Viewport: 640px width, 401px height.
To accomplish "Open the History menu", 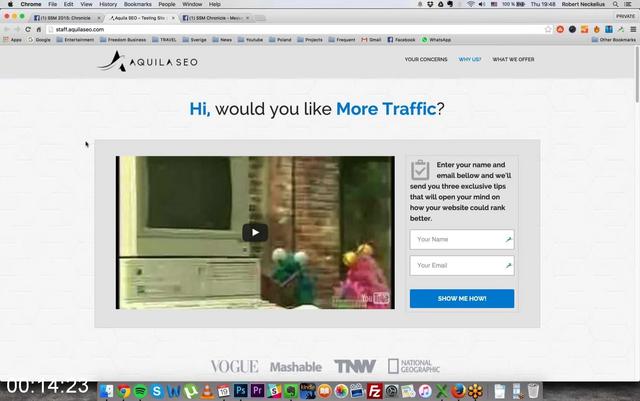I will point(108,4).
